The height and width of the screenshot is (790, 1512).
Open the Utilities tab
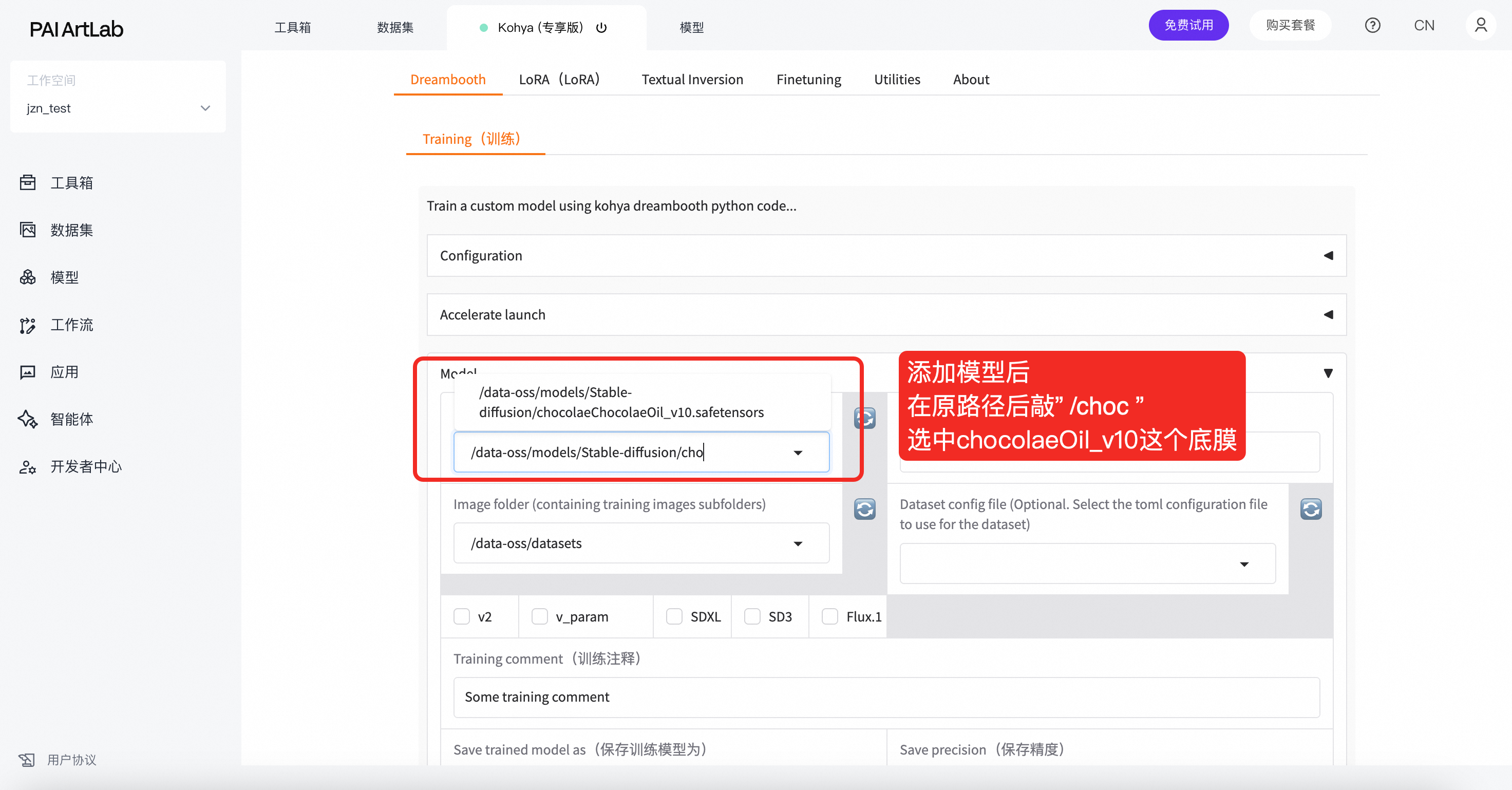click(x=896, y=79)
